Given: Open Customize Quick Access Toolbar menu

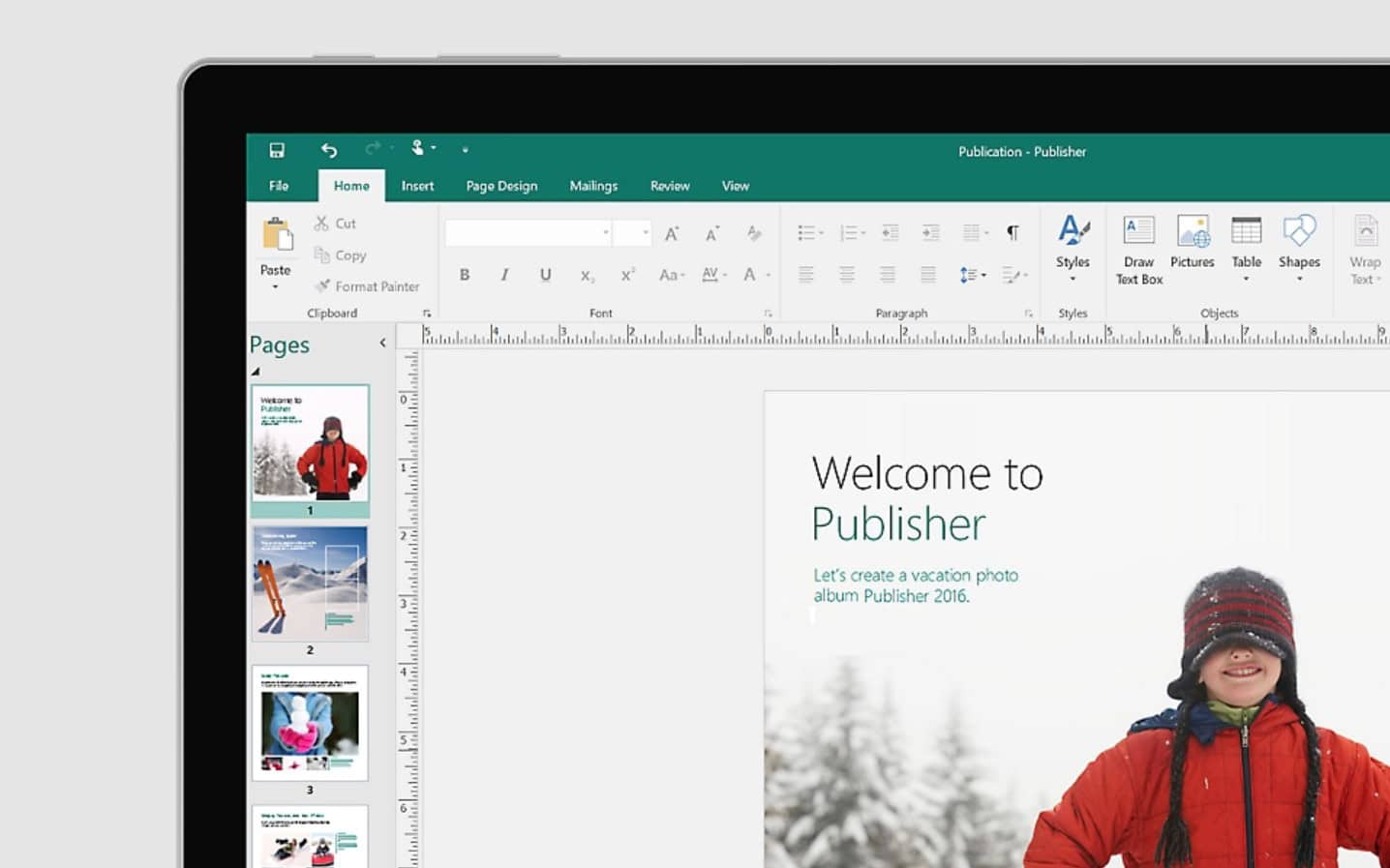Looking at the screenshot, I should click(x=466, y=150).
